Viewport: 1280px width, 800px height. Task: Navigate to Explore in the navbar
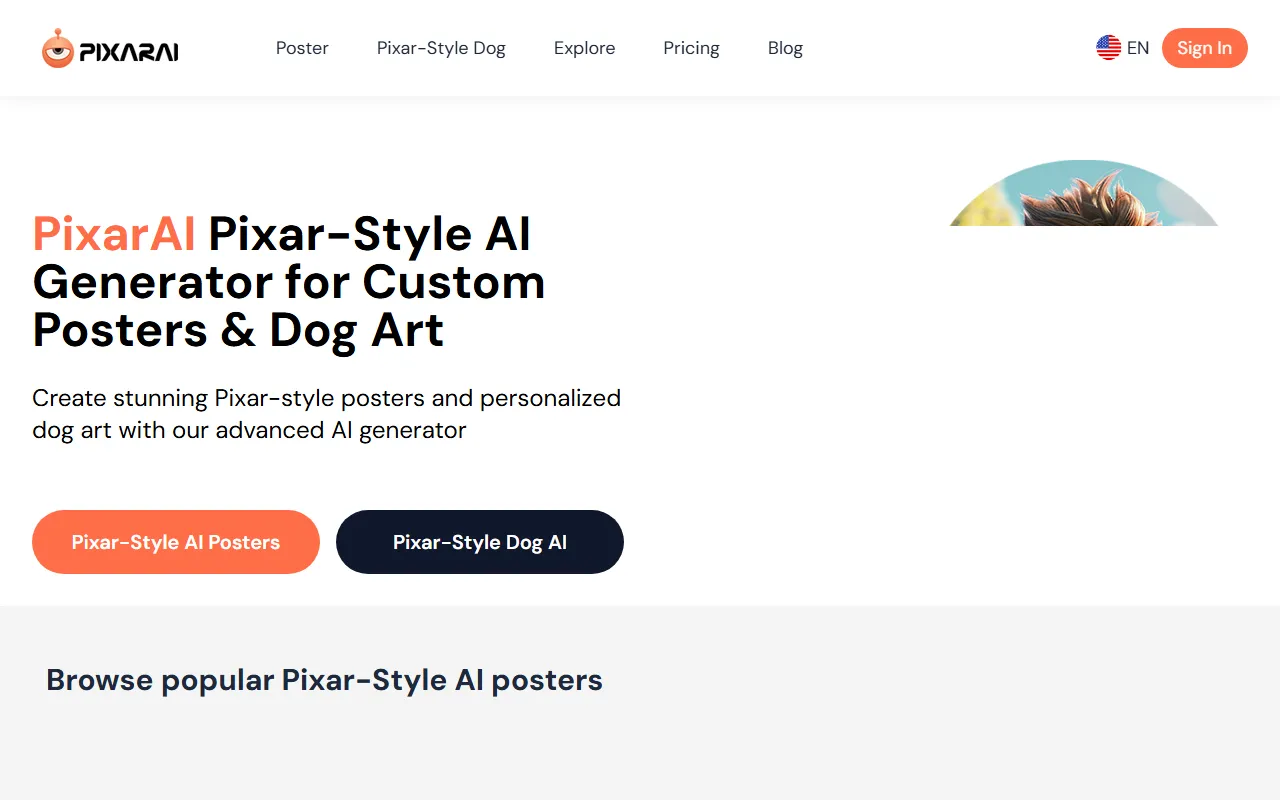[x=584, y=48]
